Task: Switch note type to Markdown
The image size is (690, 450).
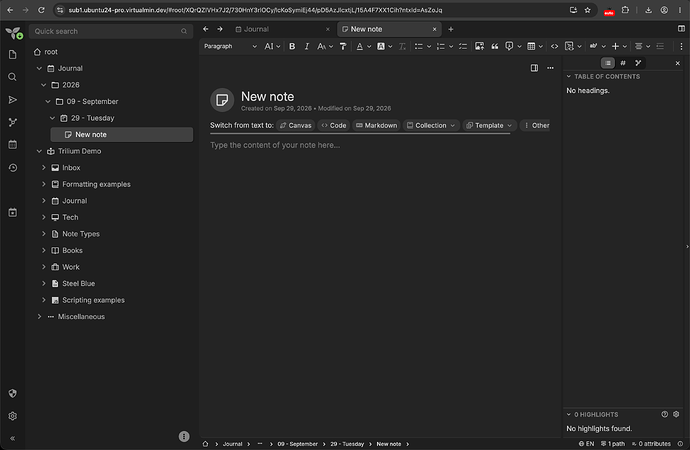Action: [376, 125]
